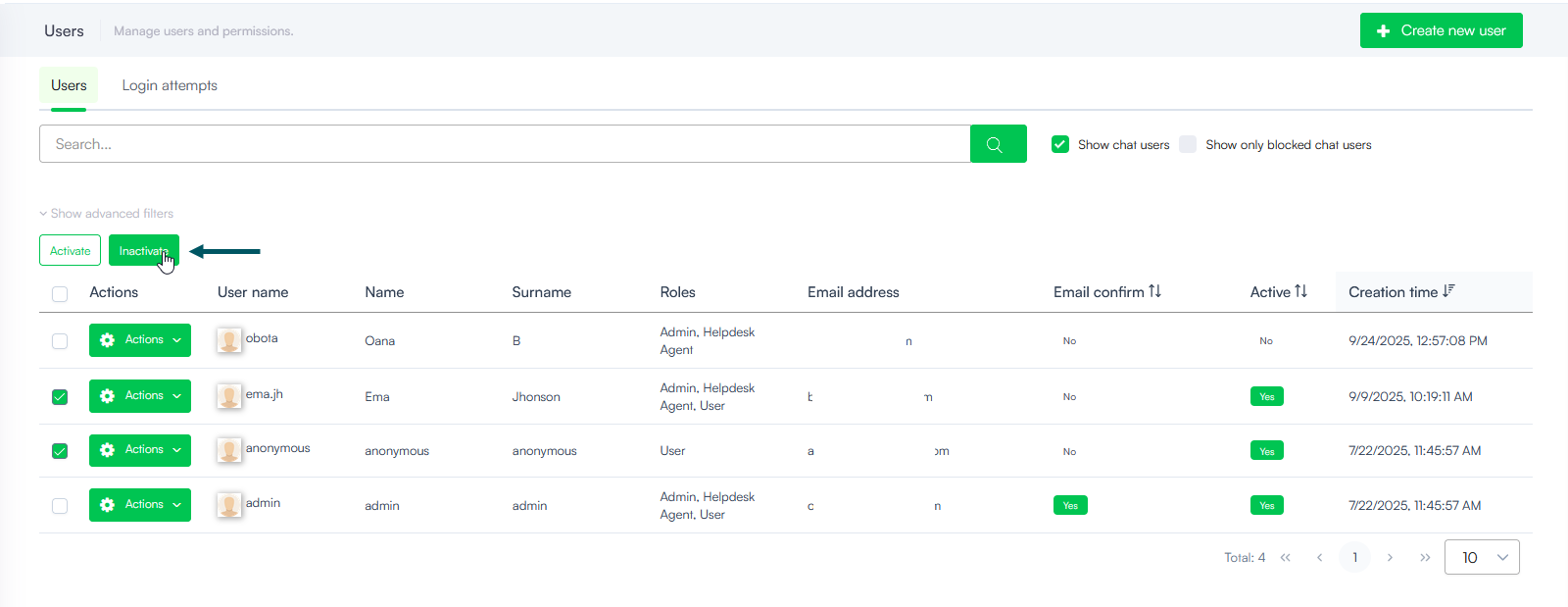The height and width of the screenshot is (607, 1568).
Task: Click avatar of user obota
Action: (229, 341)
